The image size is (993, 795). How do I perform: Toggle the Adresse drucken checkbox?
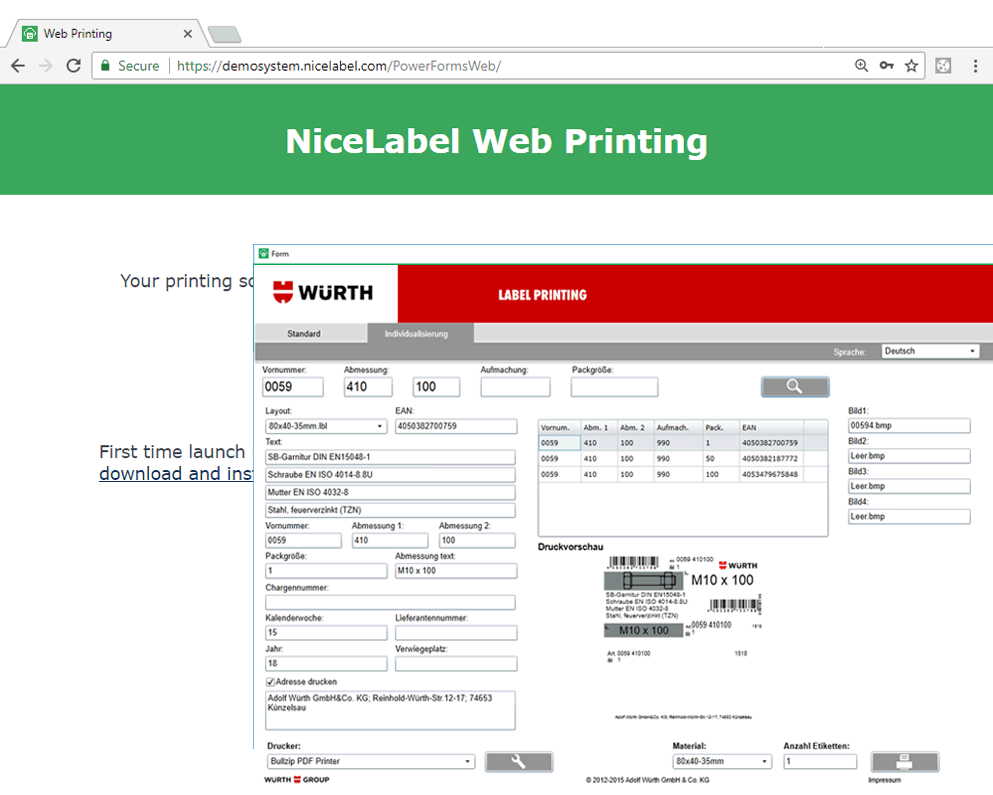(270, 682)
